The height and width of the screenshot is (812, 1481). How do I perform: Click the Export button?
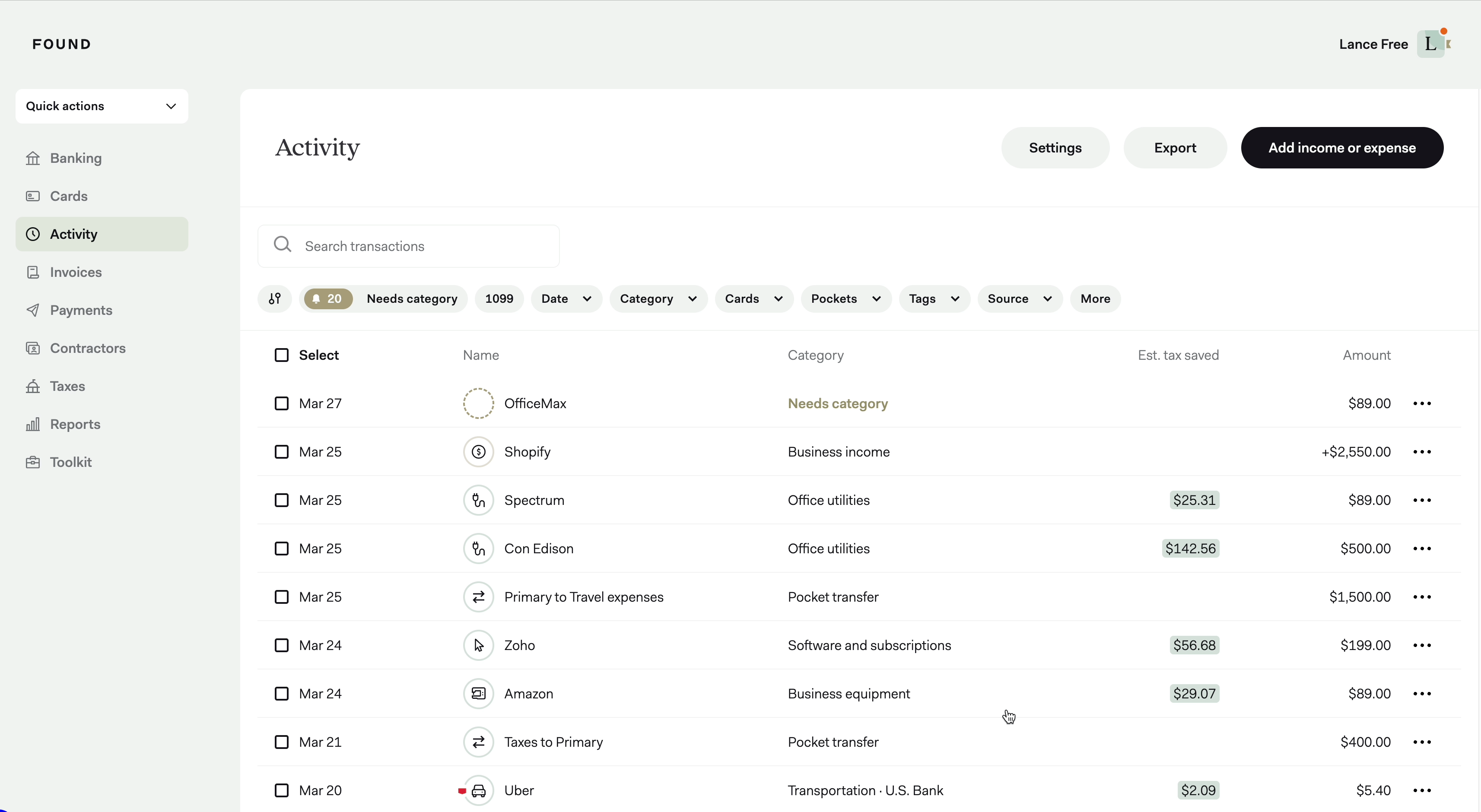point(1175,148)
